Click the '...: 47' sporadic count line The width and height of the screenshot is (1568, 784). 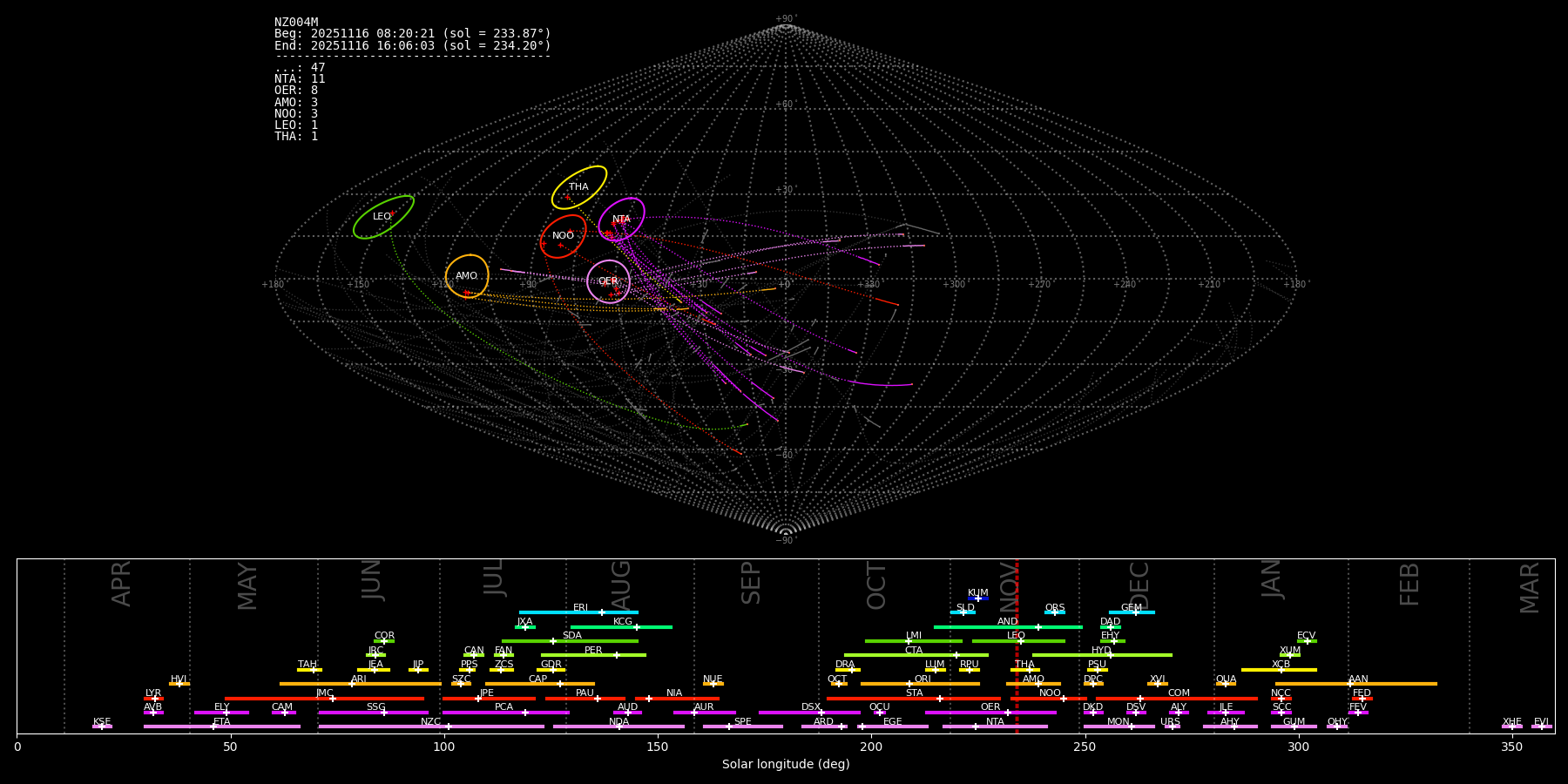click(300, 68)
